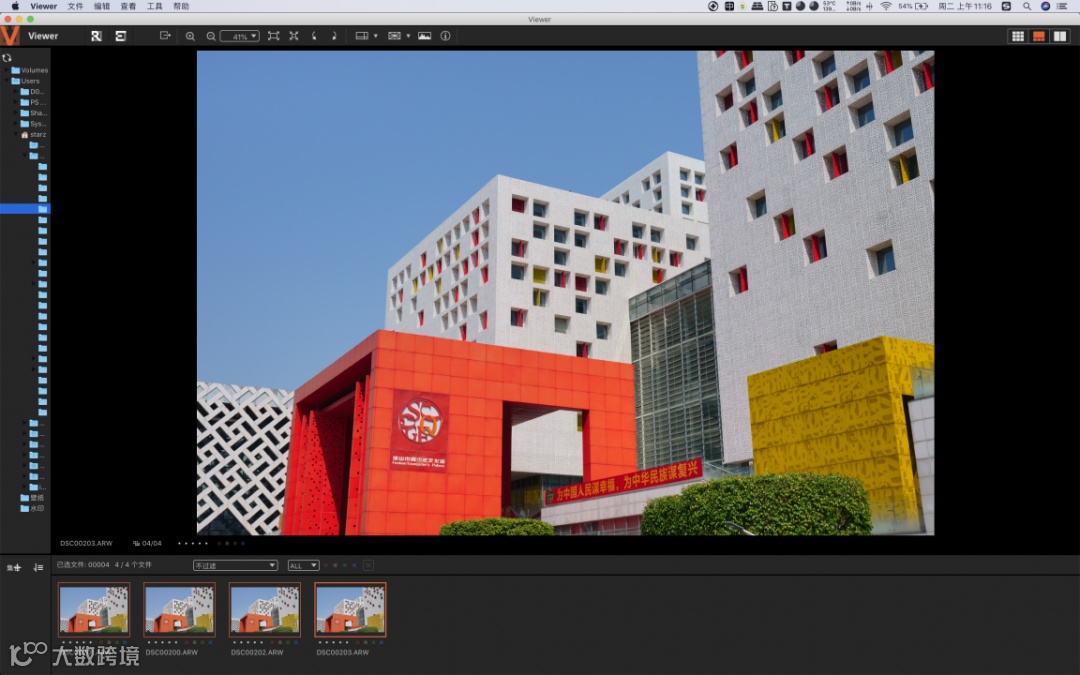Clear the label filter with X button
Image resolution: width=1080 pixels, height=675 pixels.
(x=368, y=565)
